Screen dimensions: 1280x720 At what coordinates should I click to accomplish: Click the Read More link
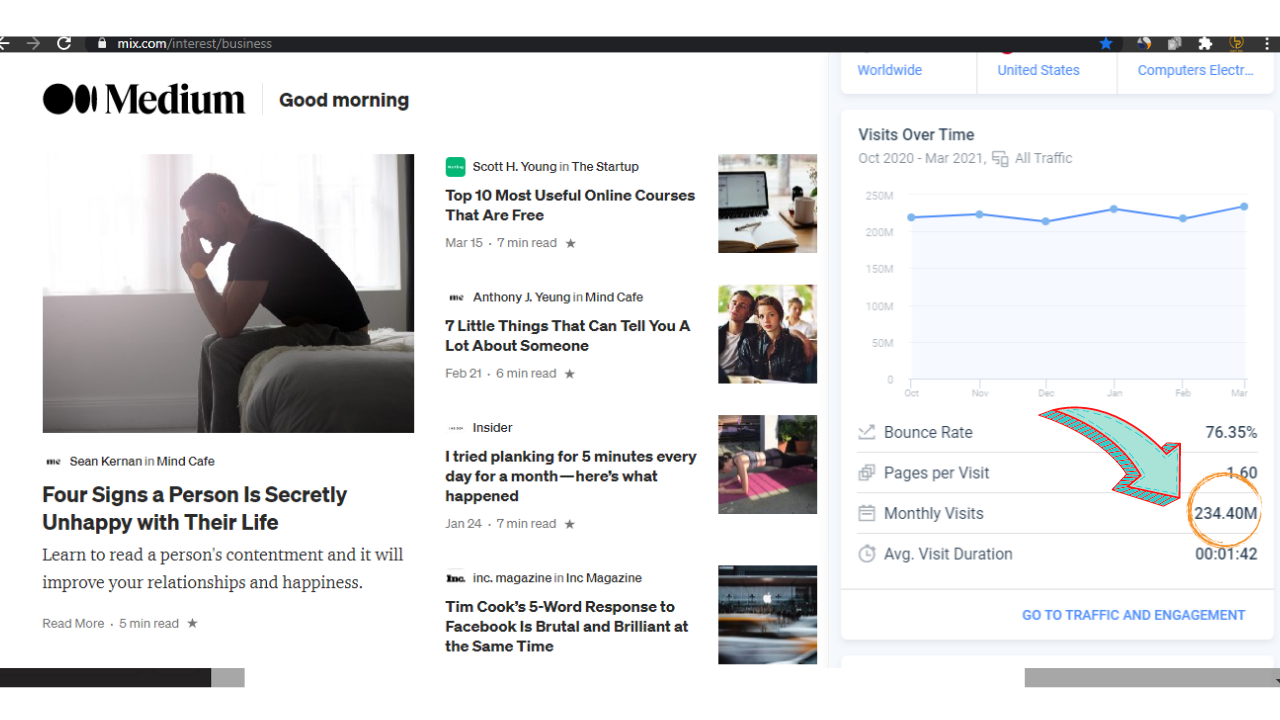tap(73, 624)
